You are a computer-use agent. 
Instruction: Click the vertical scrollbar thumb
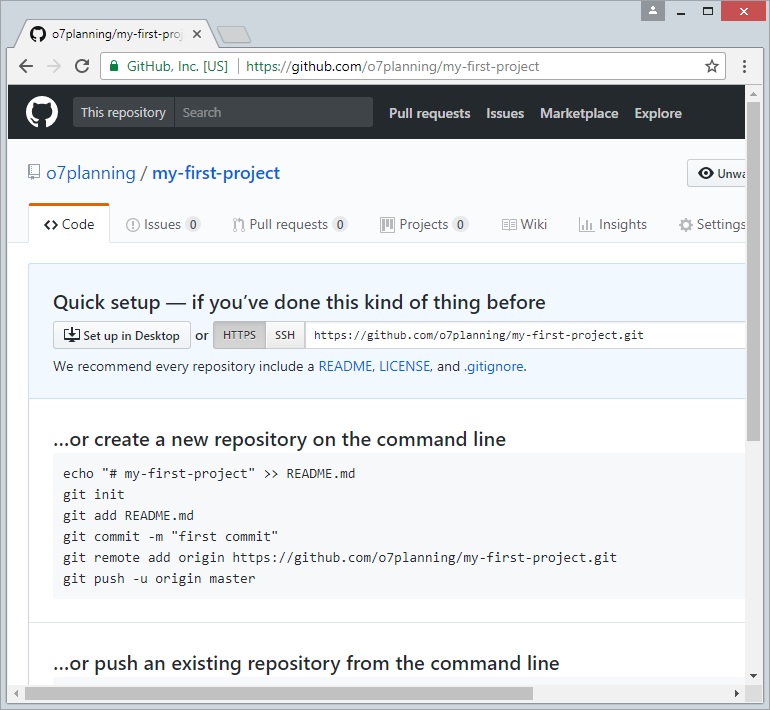click(x=753, y=272)
